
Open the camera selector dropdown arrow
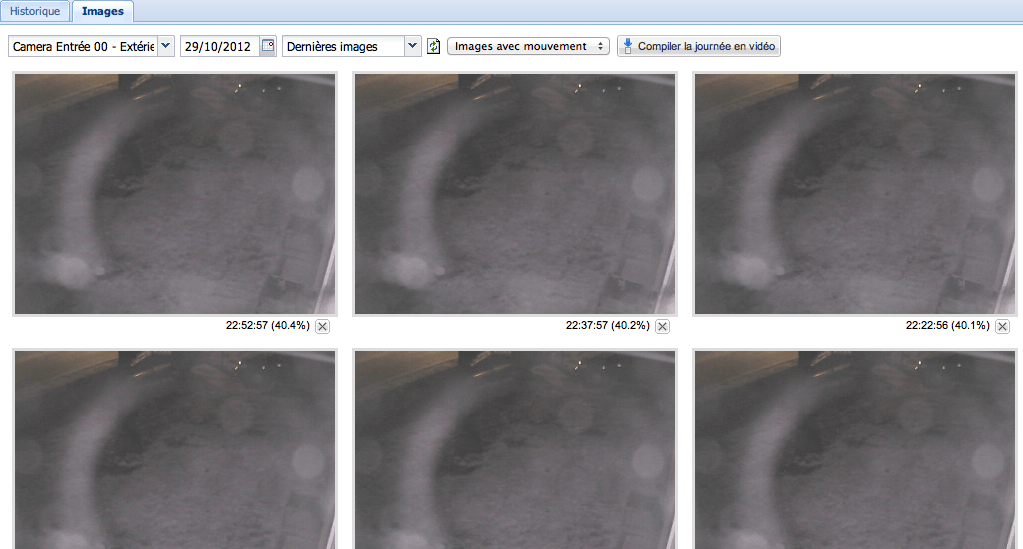pos(166,46)
